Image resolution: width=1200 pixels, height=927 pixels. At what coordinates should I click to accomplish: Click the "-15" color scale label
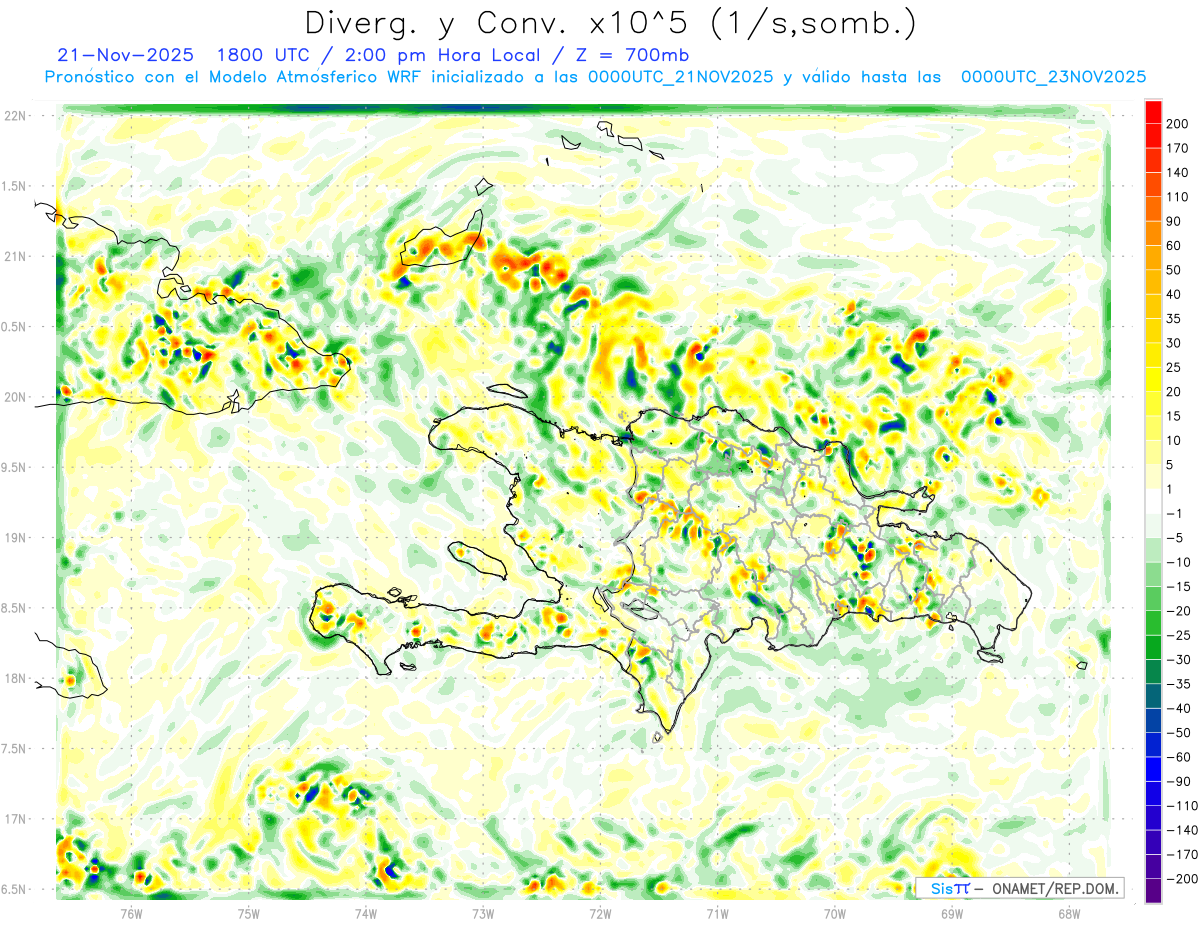click(1178, 587)
